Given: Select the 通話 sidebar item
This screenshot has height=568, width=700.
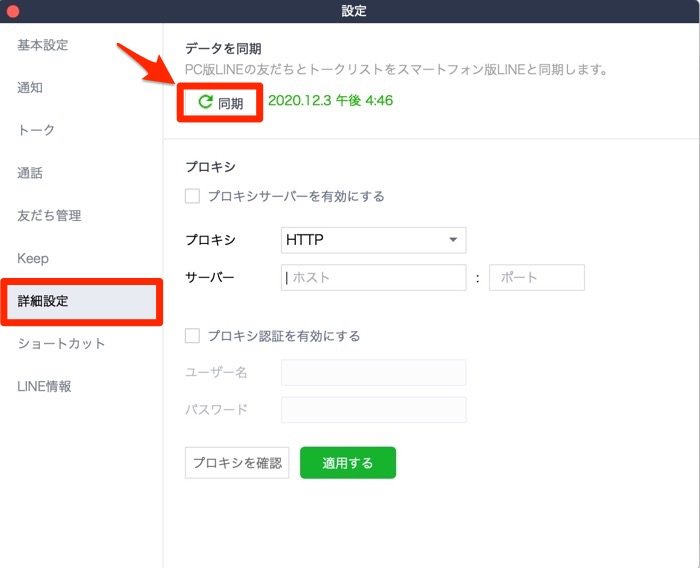Looking at the screenshot, I should click(x=30, y=173).
